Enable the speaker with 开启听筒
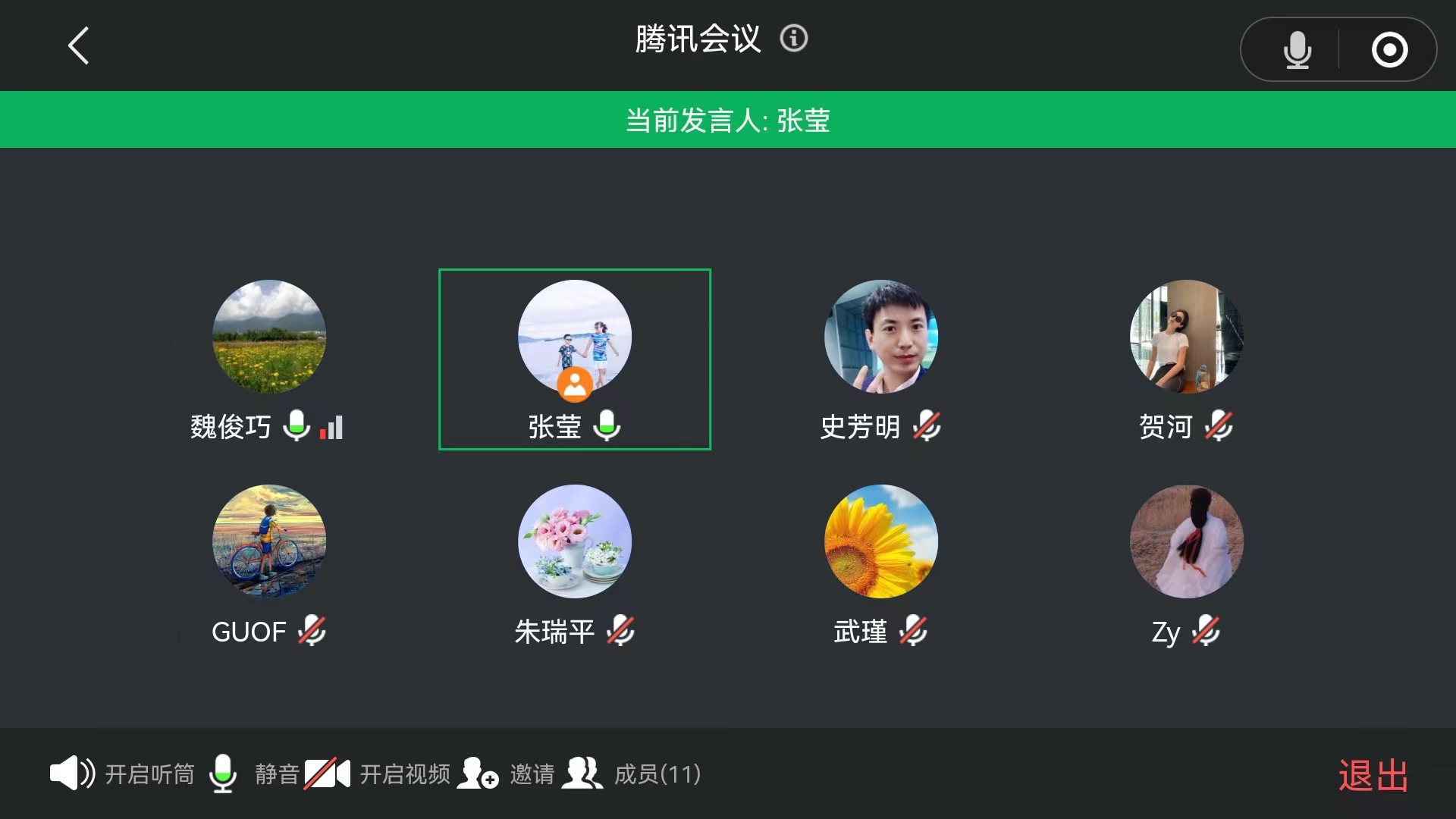Screen dimensions: 1456x819 pyautogui.click(x=122, y=773)
